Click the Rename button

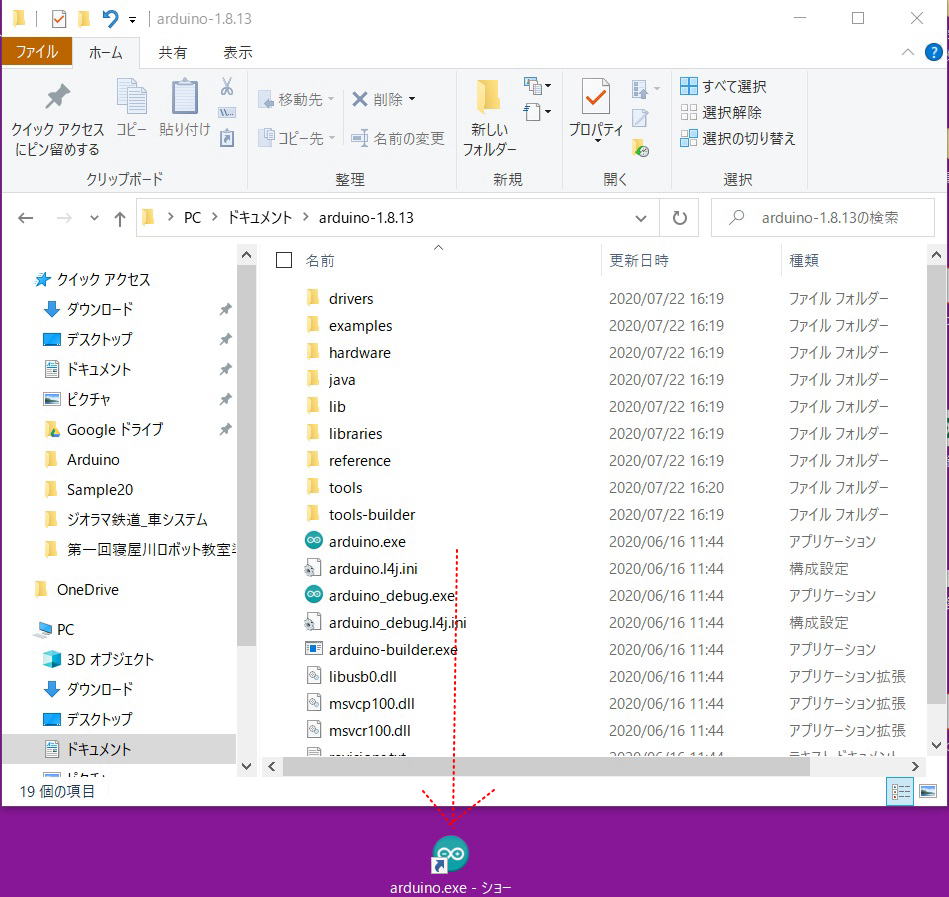coord(398,138)
